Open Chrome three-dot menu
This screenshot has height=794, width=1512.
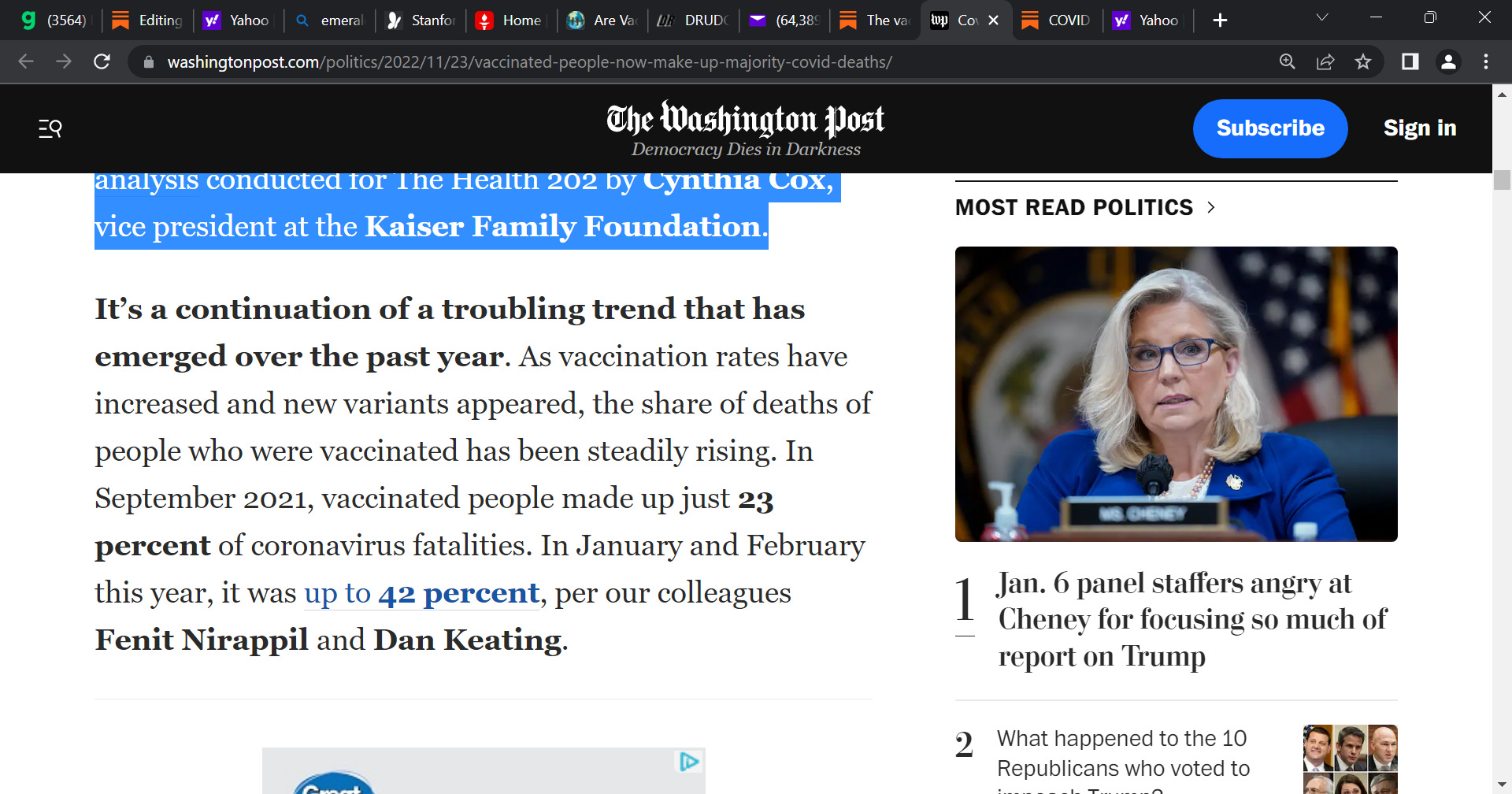(1485, 61)
